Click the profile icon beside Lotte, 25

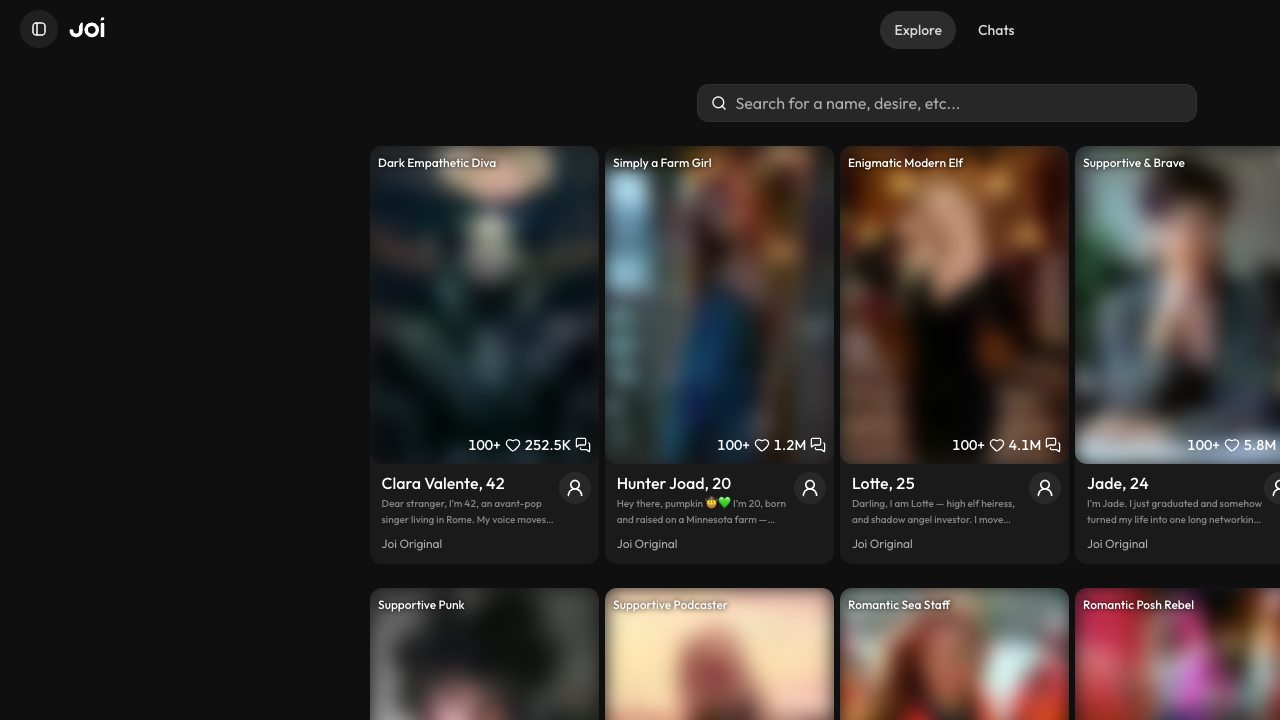pyautogui.click(x=1045, y=488)
